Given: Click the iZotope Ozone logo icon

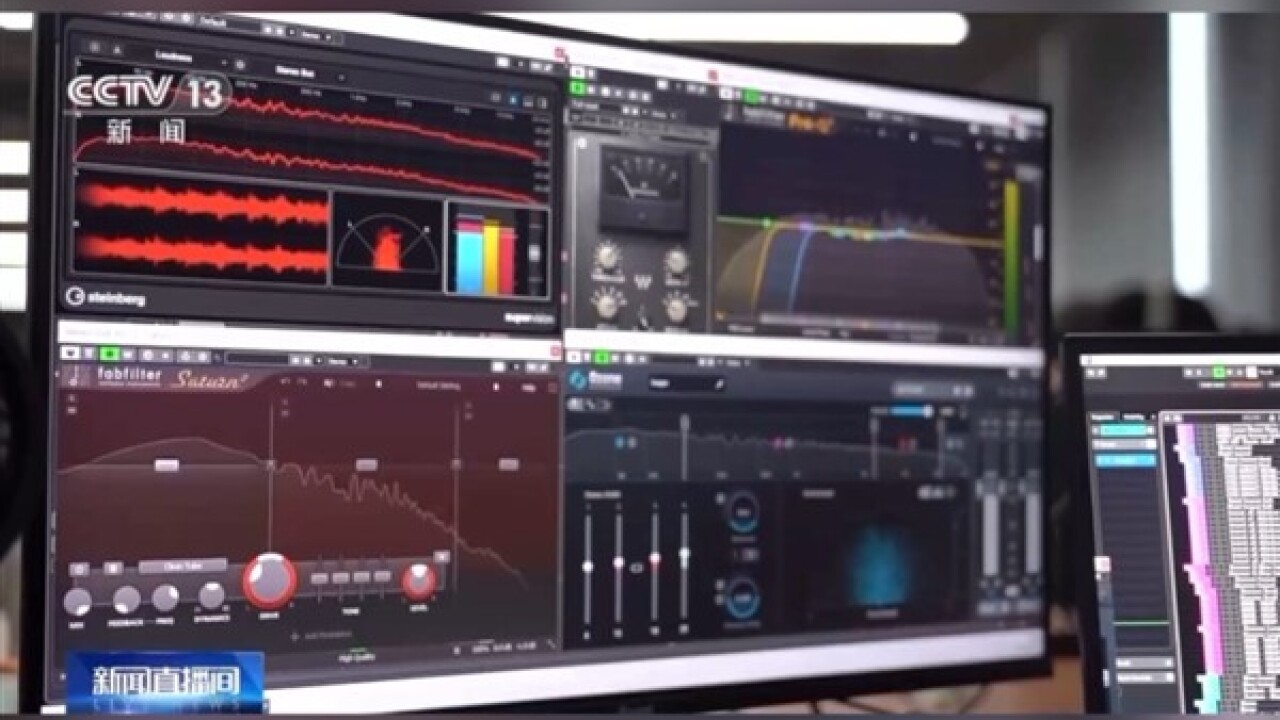Looking at the screenshot, I should click(x=580, y=381).
